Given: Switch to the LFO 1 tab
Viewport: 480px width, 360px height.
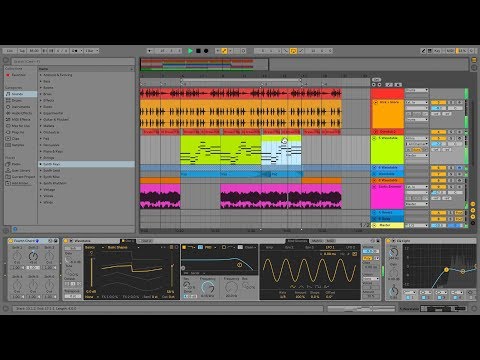Looking at the screenshot, I should click(330, 247).
